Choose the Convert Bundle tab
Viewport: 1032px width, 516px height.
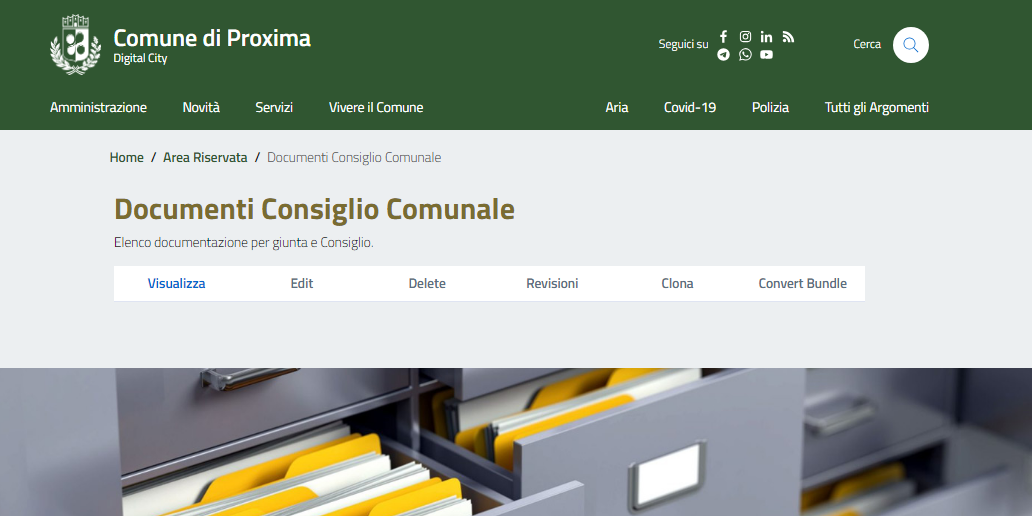802,284
